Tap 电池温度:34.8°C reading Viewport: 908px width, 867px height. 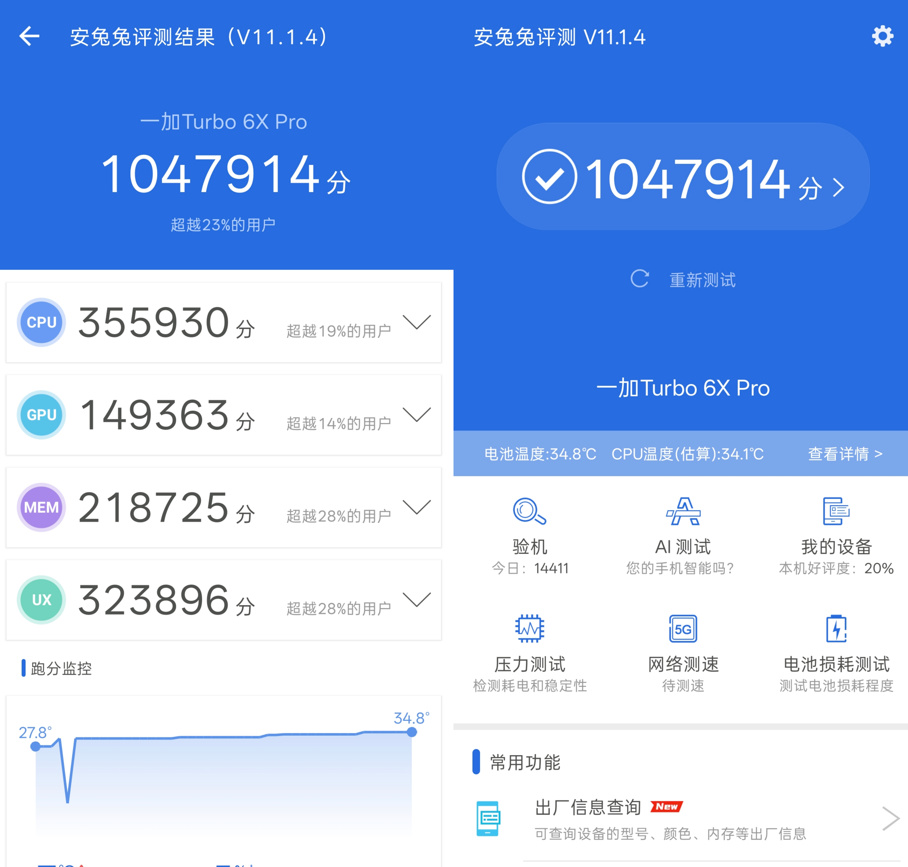[x=540, y=454]
